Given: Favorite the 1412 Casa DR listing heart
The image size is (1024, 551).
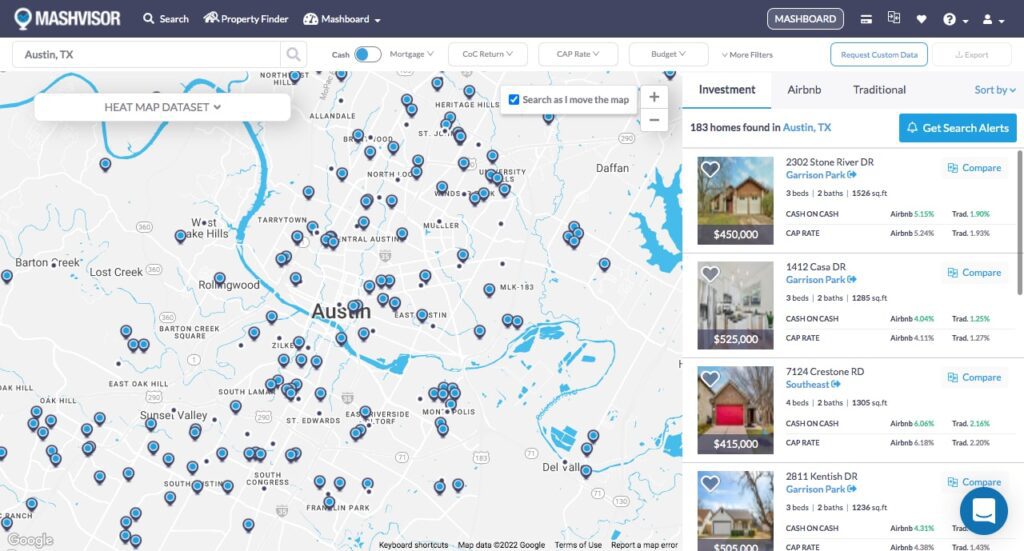Looking at the screenshot, I should point(710,274).
